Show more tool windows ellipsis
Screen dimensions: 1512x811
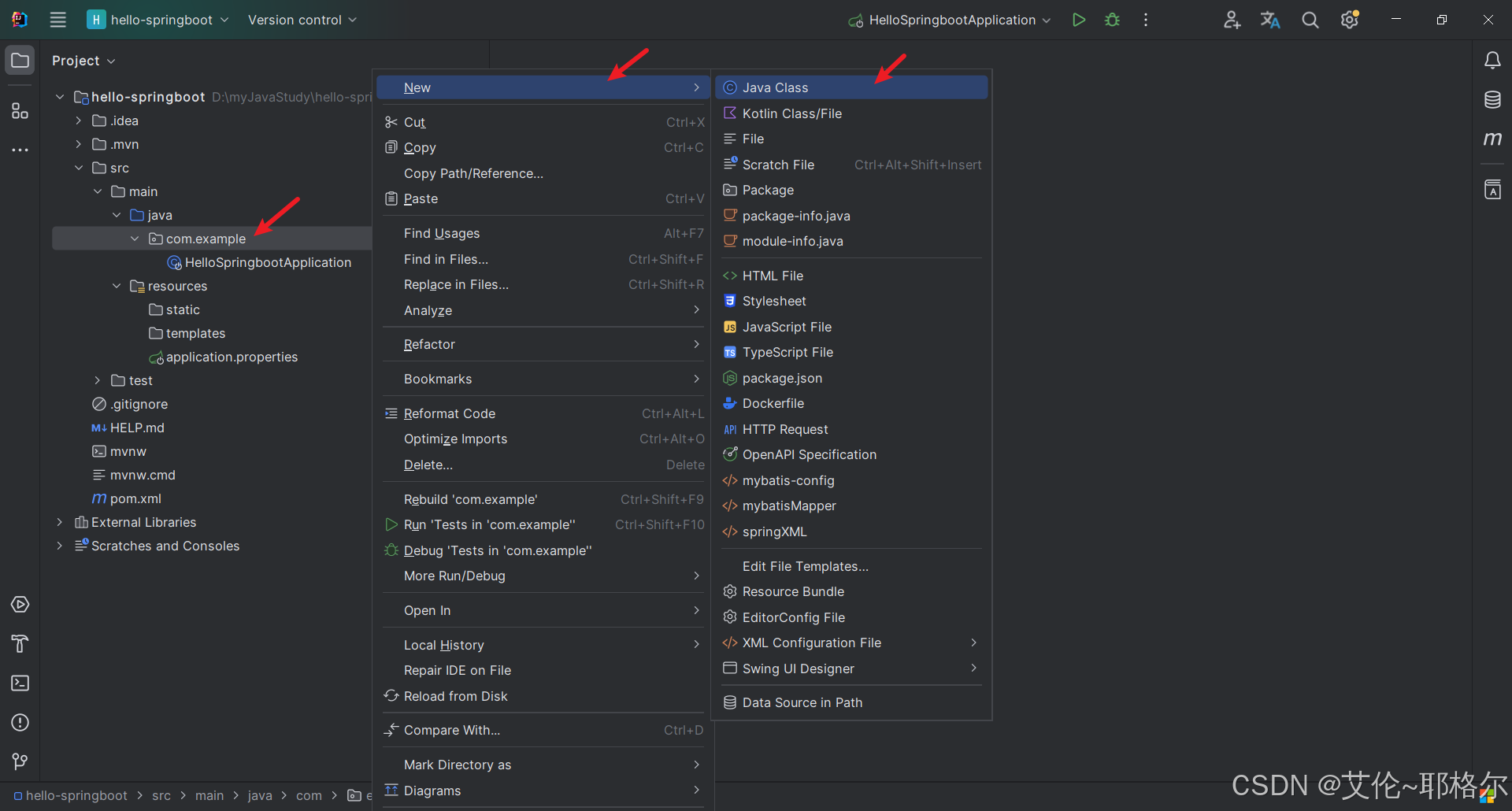tap(20, 150)
